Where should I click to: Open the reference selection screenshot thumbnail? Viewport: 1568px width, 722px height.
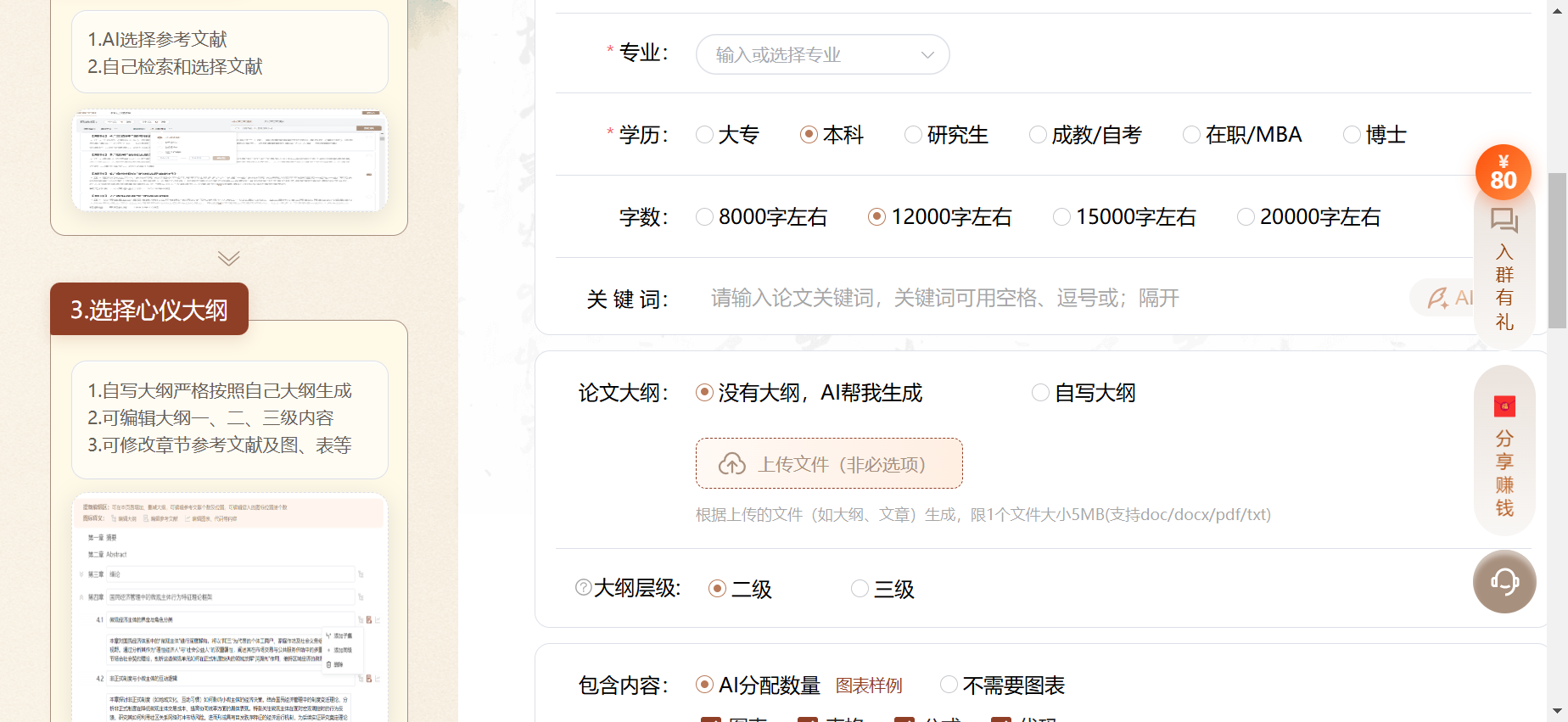coord(230,160)
